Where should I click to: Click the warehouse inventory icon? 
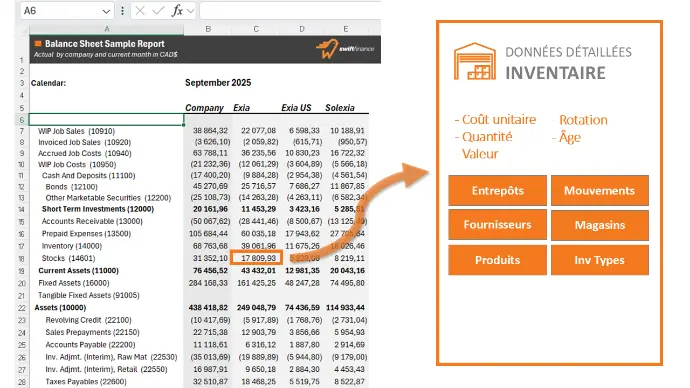[475, 61]
